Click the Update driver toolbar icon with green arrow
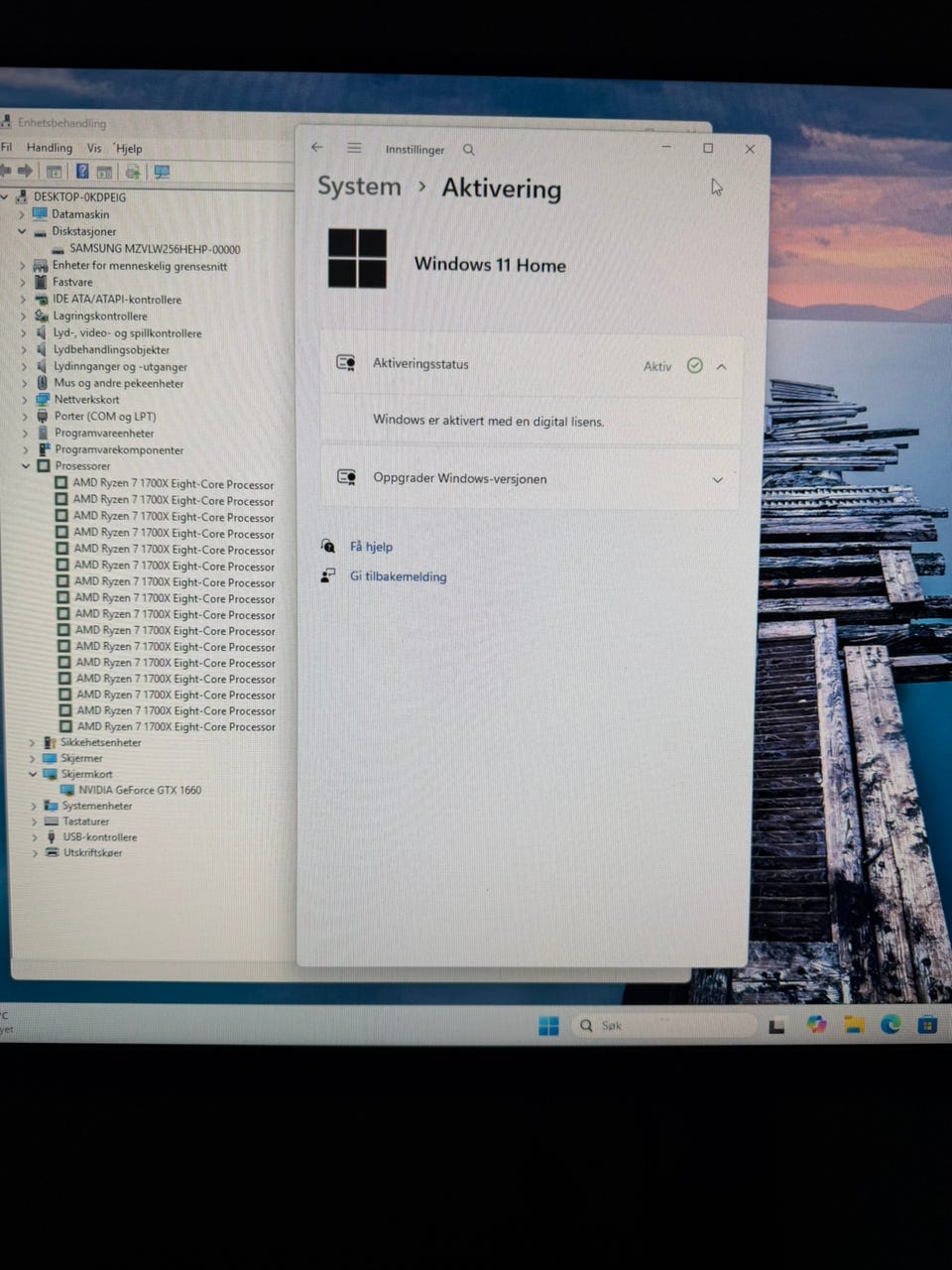952x1270 pixels. (132, 172)
